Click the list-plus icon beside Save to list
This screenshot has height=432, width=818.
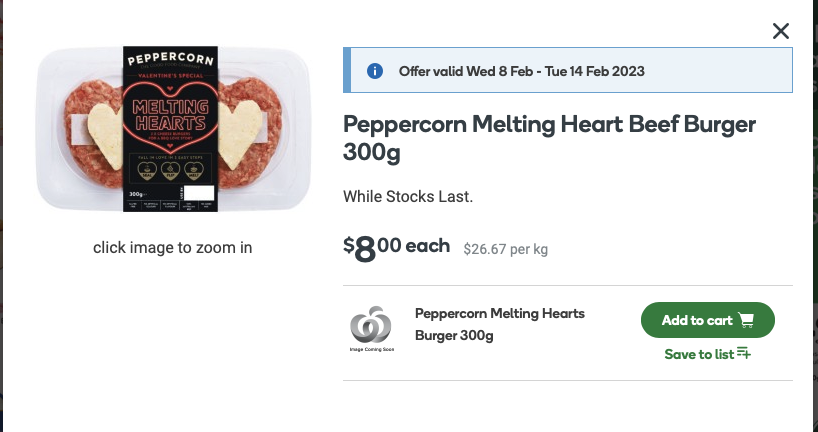744,353
